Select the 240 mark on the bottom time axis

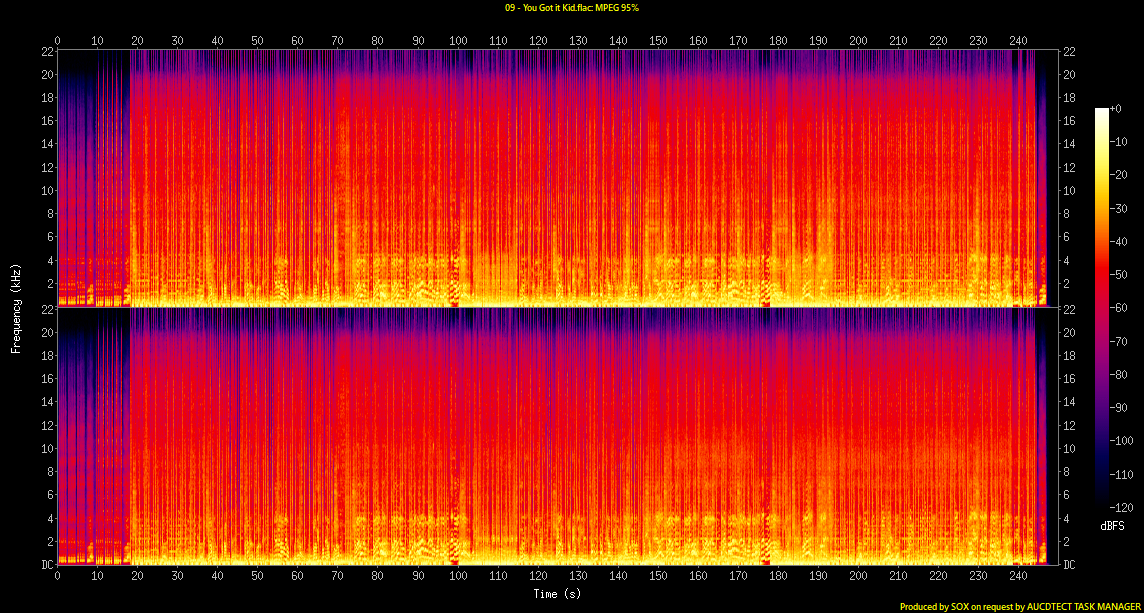click(x=1018, y=578)
